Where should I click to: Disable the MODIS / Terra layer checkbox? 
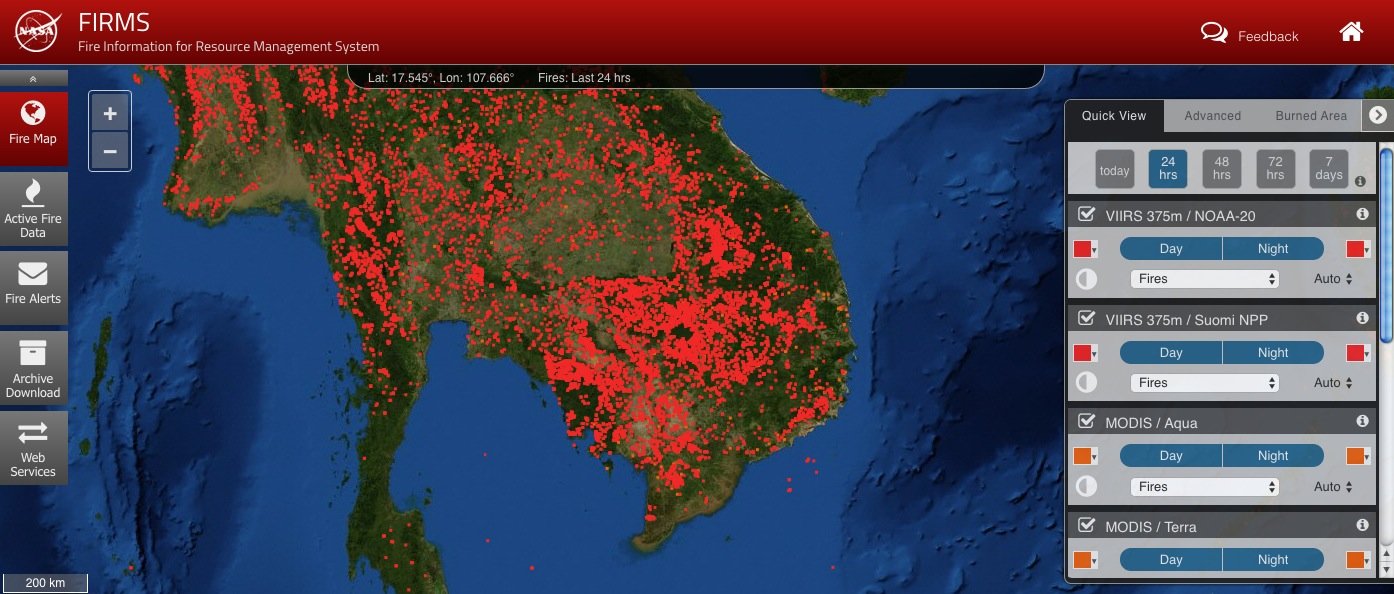[1087, 525]
